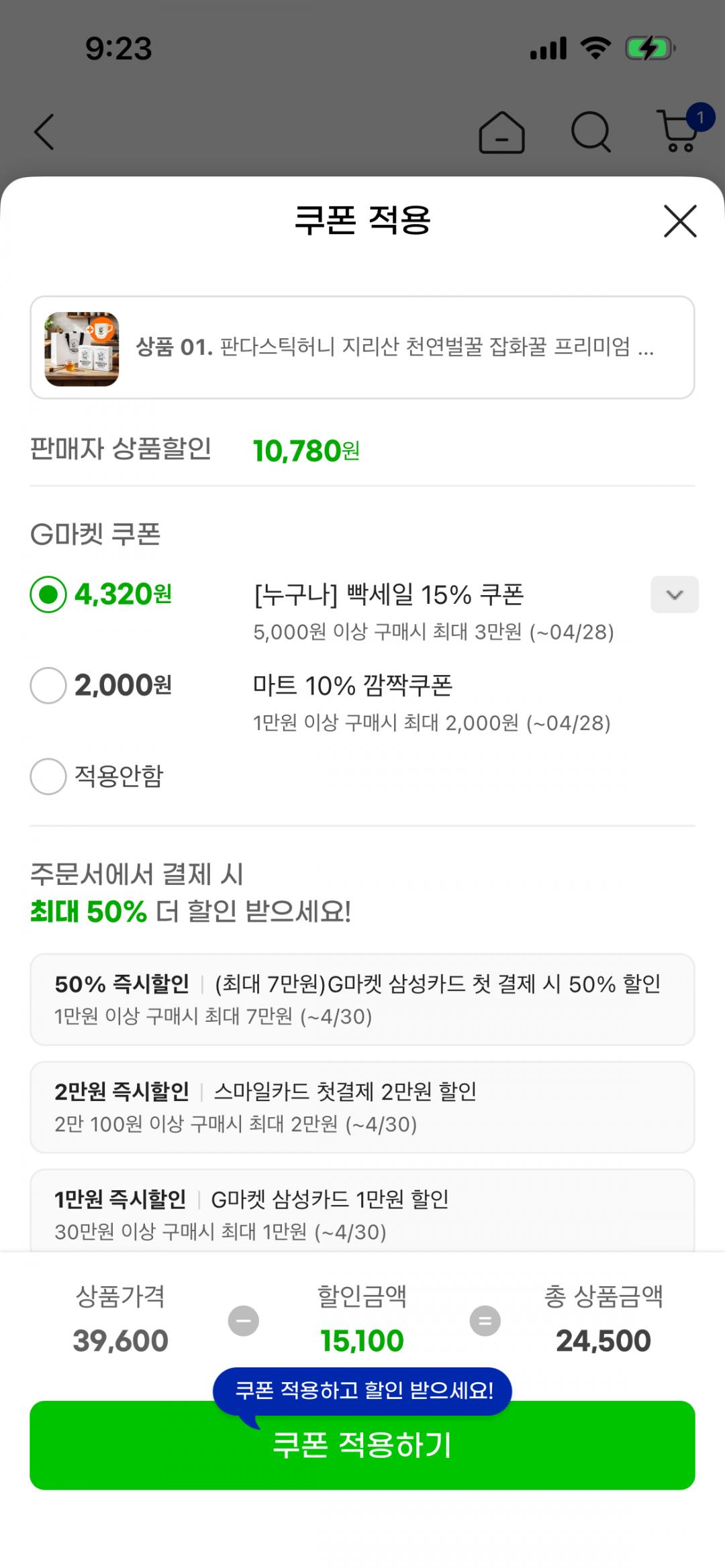Select the 4,320원 빅세일 15% coupon
Image resolution: width=725 pixels, height=1568 pixels.
(48, 594)
